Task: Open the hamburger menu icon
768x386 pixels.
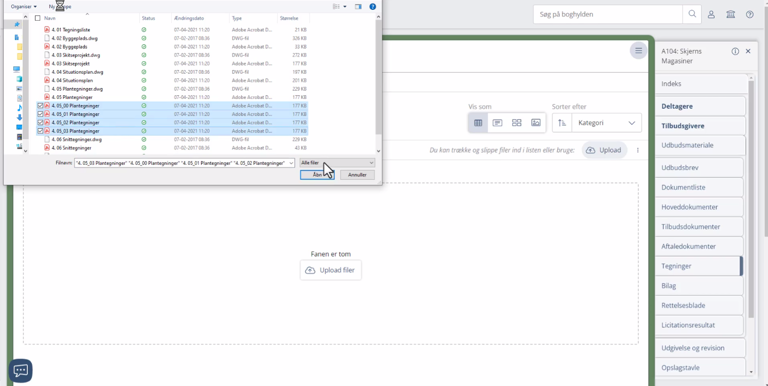Action: (x=638, y=50)
